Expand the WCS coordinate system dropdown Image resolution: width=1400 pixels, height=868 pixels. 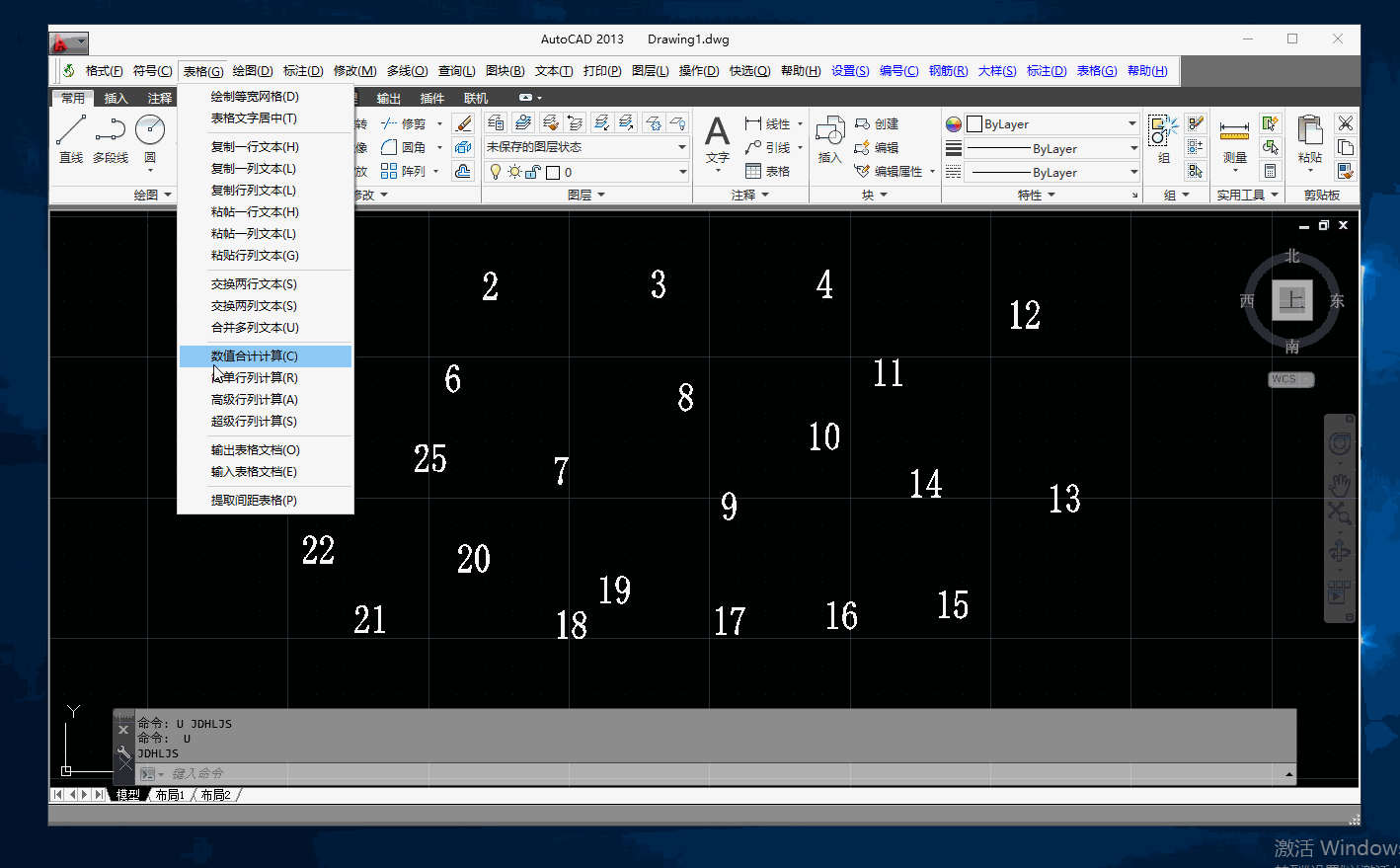(x=1290, y=379)
